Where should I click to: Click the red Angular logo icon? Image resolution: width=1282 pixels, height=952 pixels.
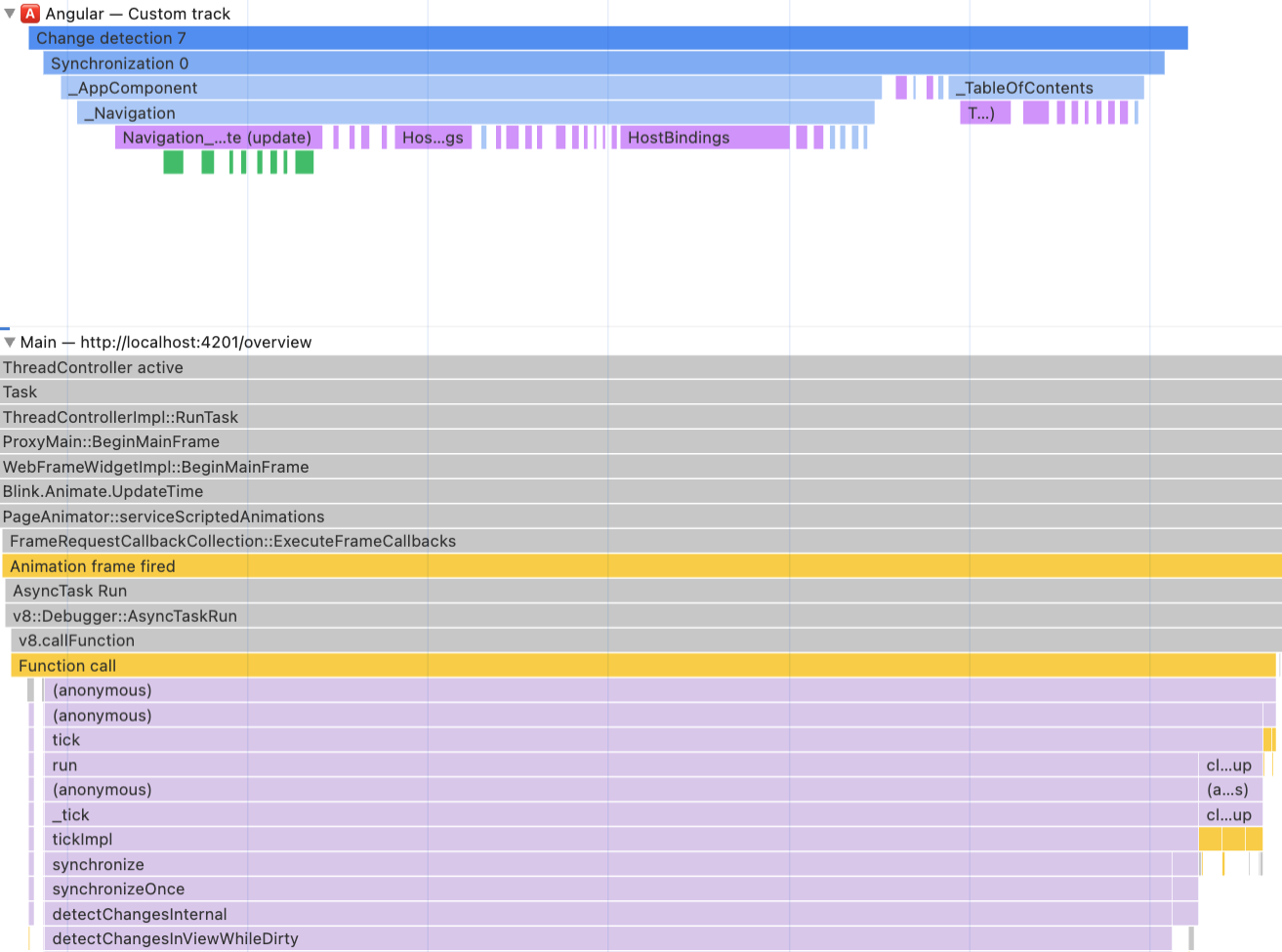(28, 14)
